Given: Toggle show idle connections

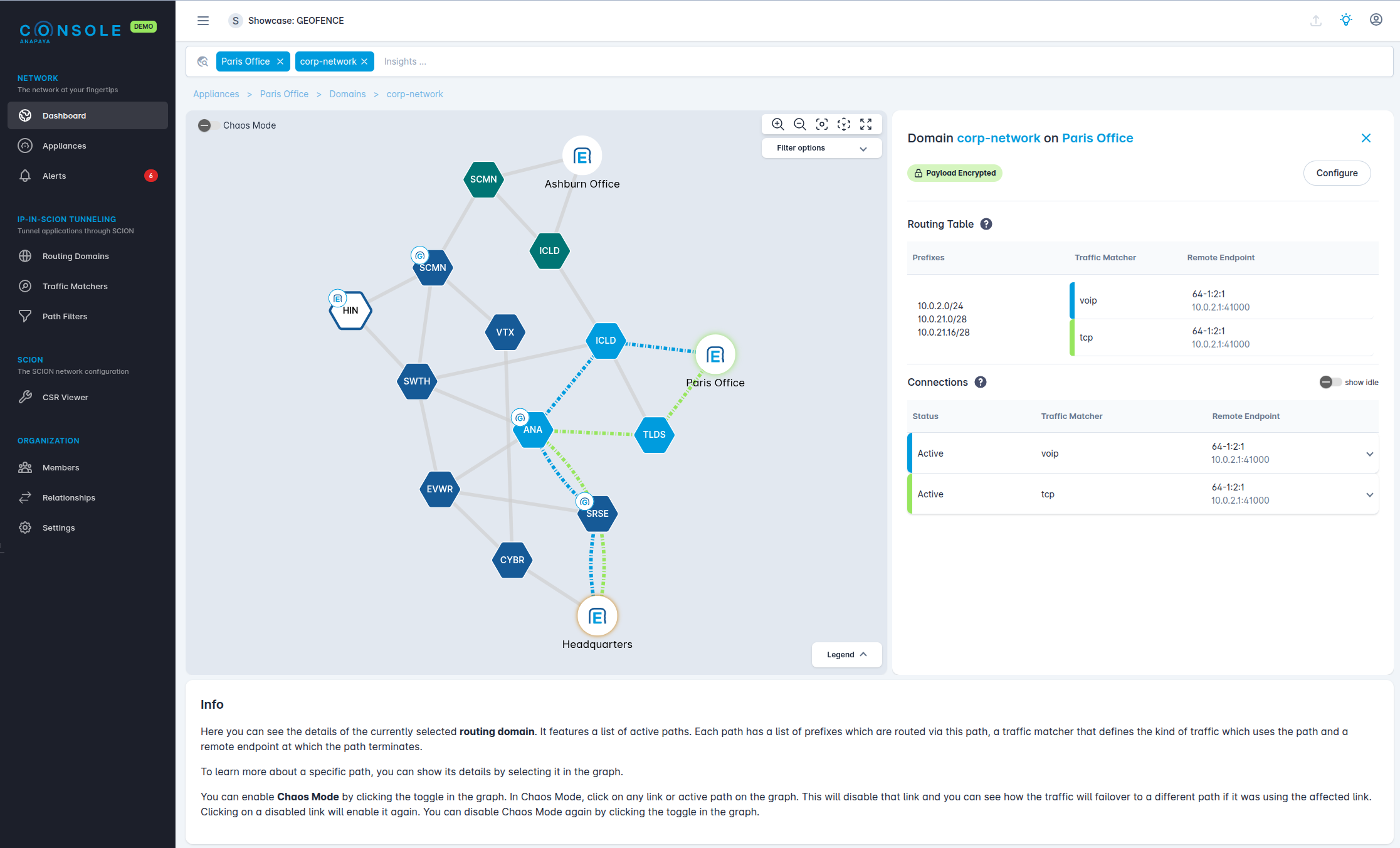Looking at the screenshot, I should click(x=1329, y=382).
